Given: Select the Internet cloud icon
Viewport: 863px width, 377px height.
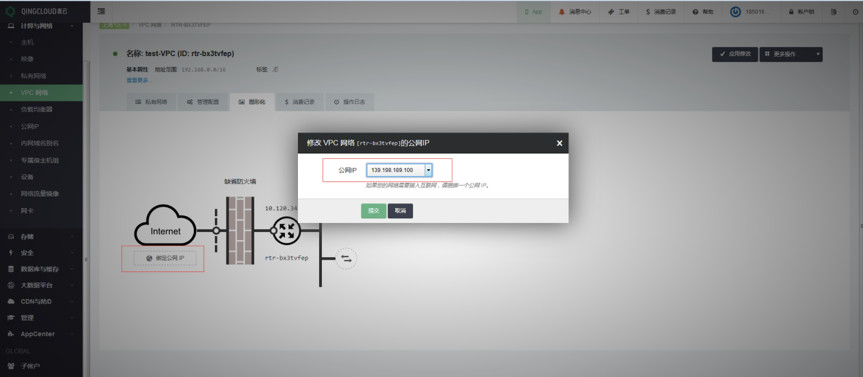Looking at the screenshot, I should [x=165, y=225].
